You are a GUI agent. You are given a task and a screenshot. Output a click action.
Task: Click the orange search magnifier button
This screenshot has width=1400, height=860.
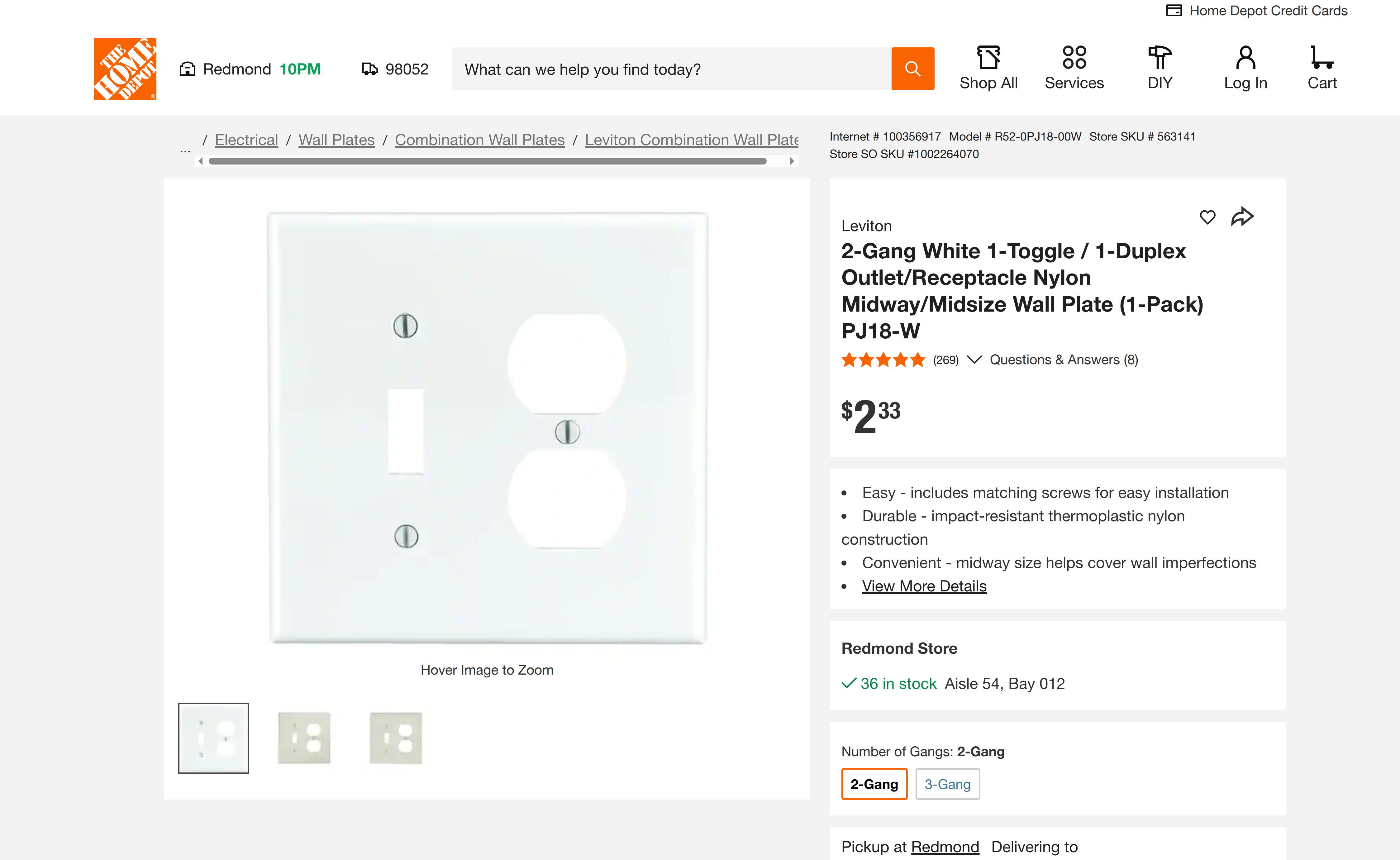click(912, 69)
